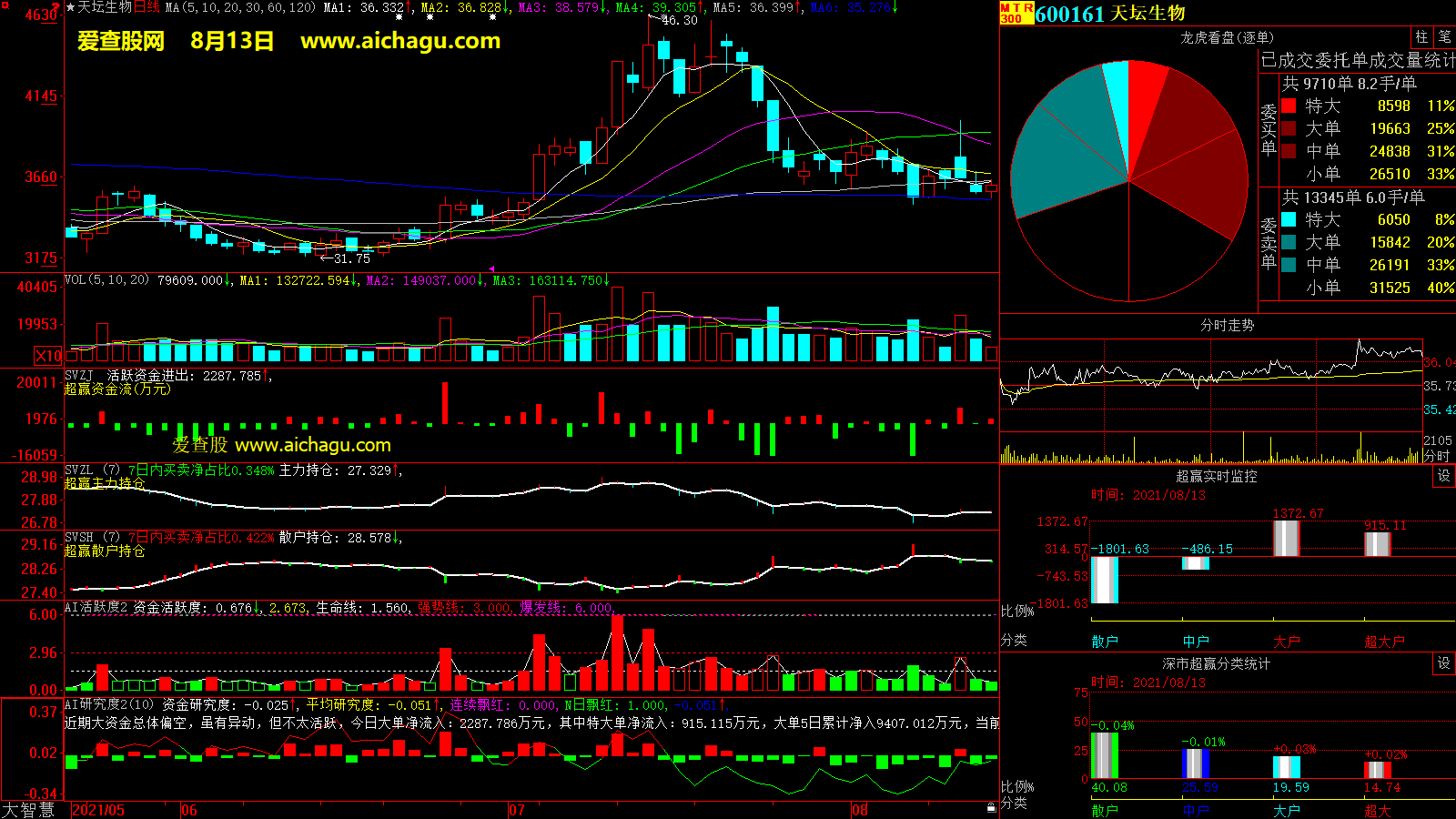Click the small red square icon in top-left corner
This screenshot has height=819, width=1456.
tap(5, 5)
